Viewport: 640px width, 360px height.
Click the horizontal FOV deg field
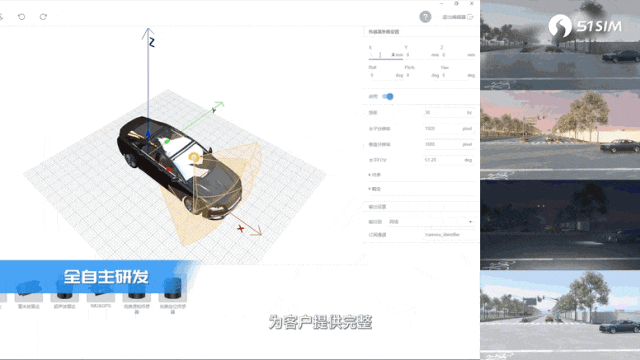[449, 160]
